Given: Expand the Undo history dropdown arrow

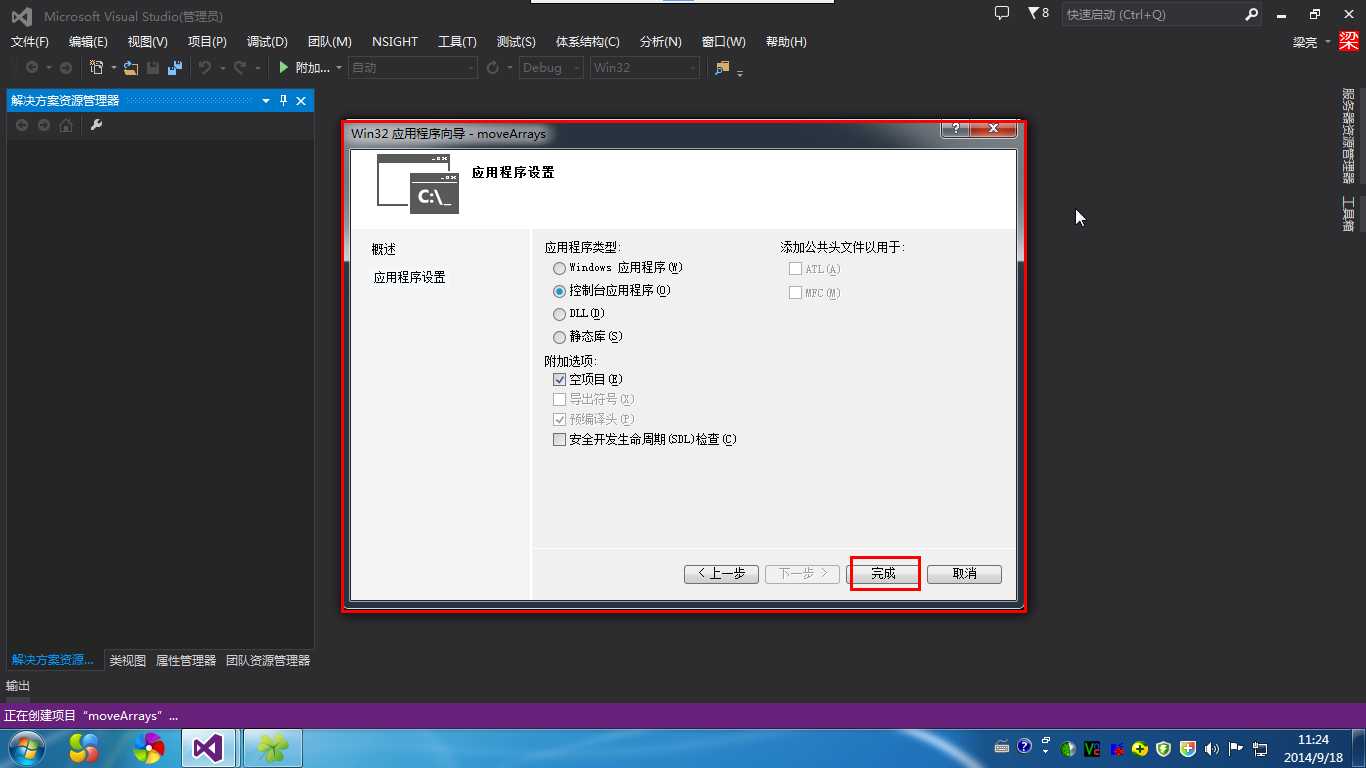Looking at the screenshot, I should click(x=222, y=68).
